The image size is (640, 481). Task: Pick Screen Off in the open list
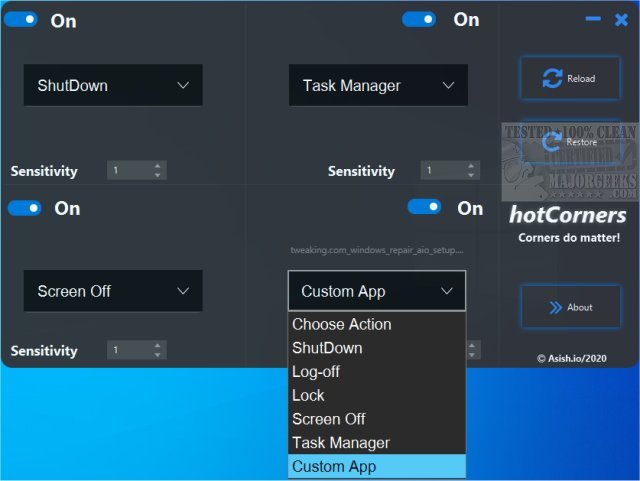tap(377, 419)
